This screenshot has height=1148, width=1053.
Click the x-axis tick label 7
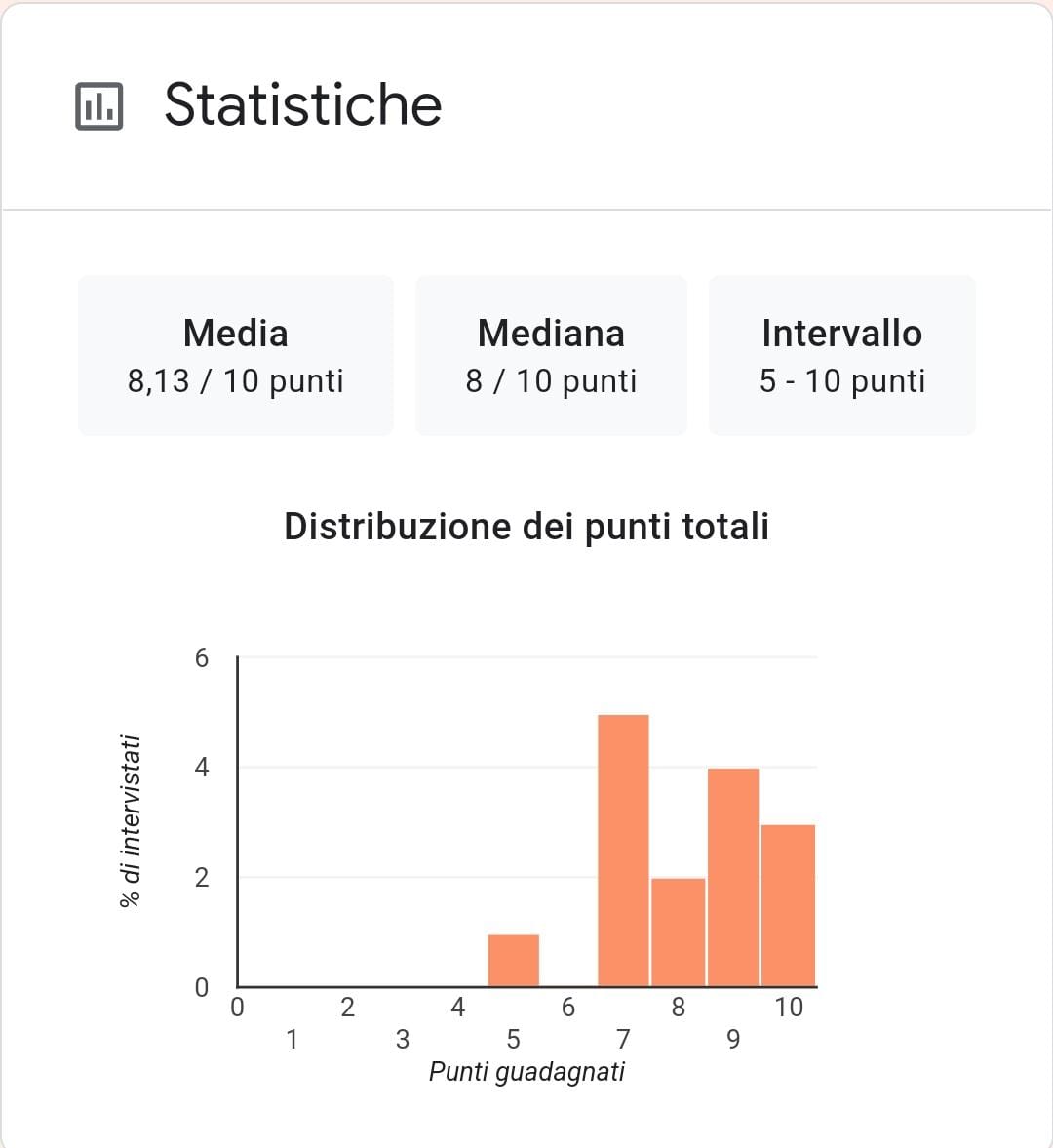pos(623,1039)
